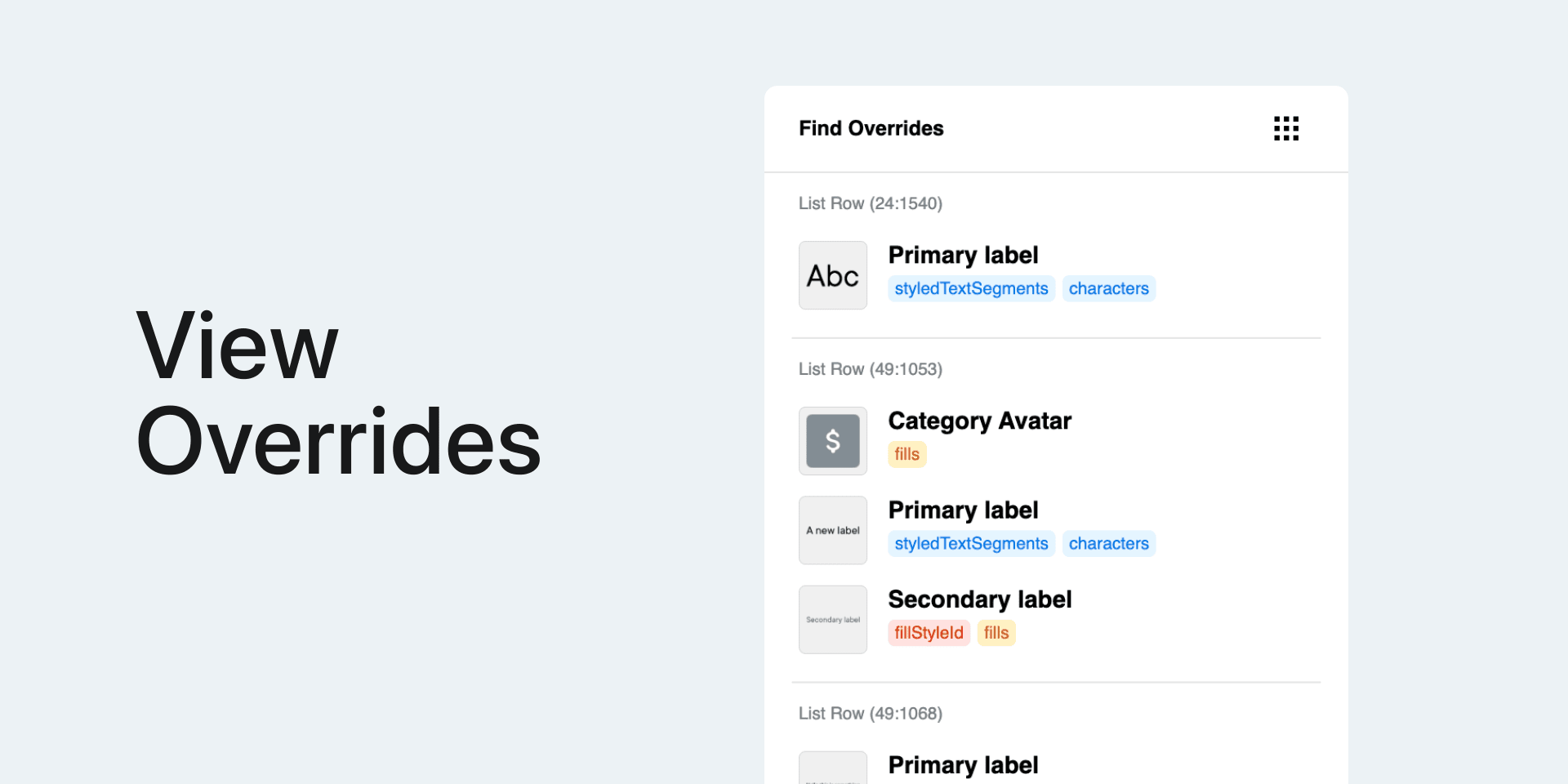Click characters tag beside "A new label" thumbnail

pos(1108,543)
